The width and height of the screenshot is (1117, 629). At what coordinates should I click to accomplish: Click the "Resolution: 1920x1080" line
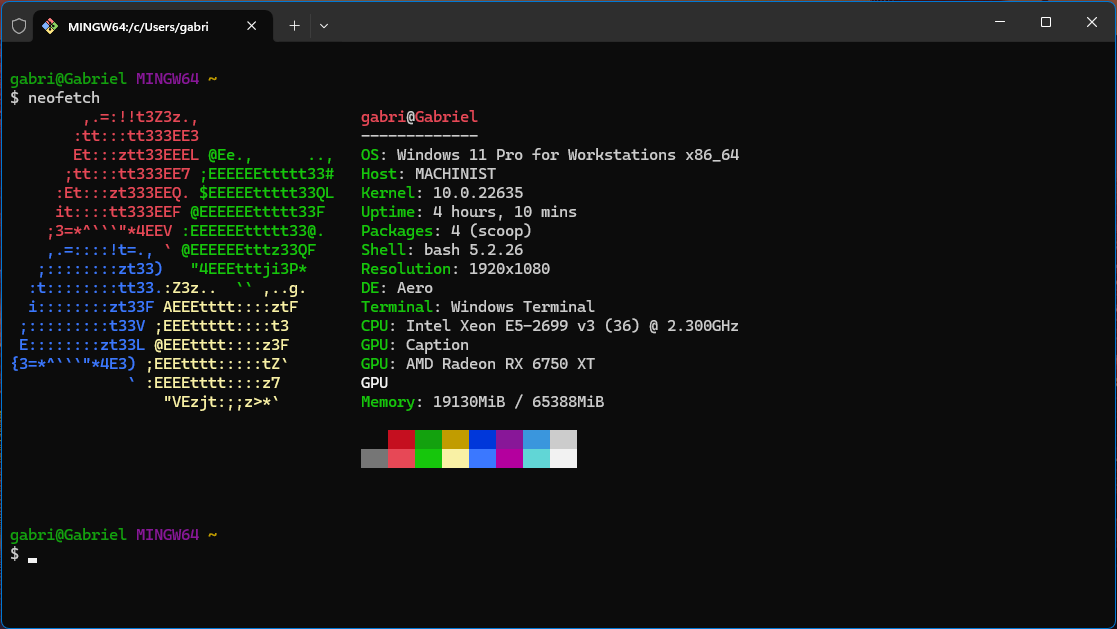click(x=455, y=269)
